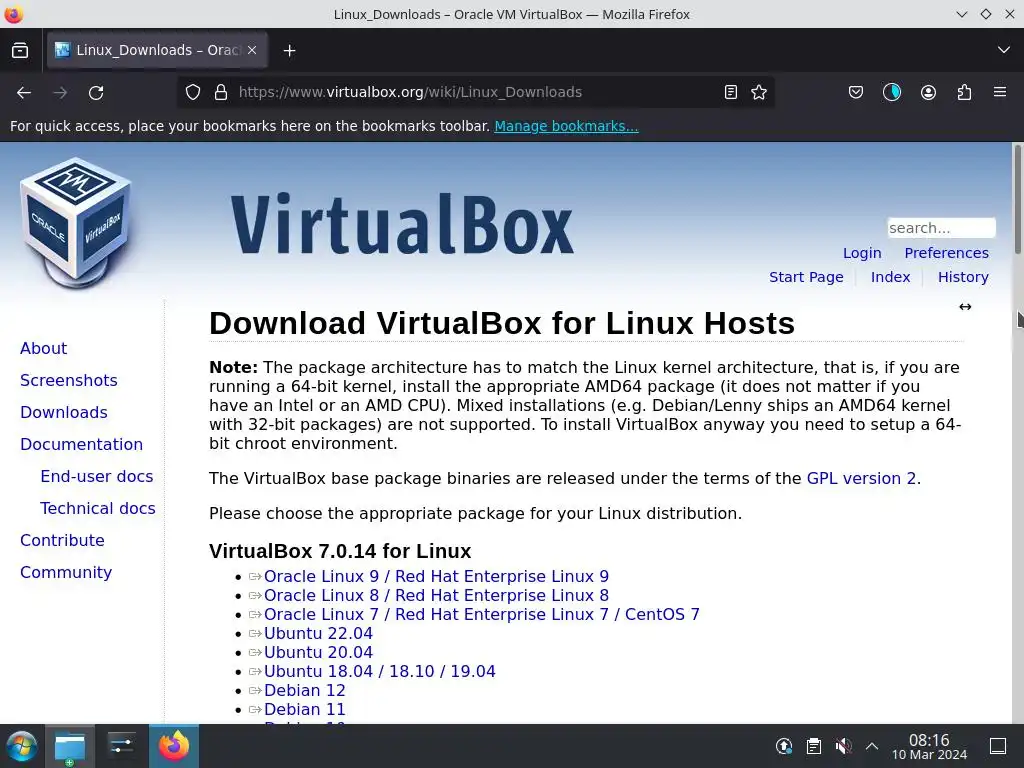Open Firefox account menu
The height and width of the screenshot is (768, 1024).
928,92
